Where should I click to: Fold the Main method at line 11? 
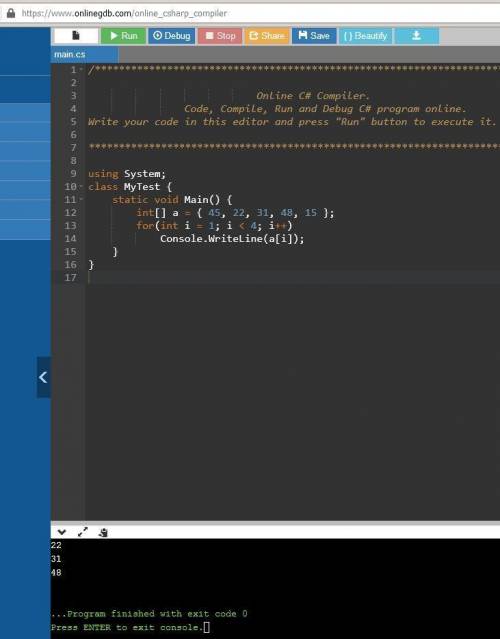(x=81, y=200)
